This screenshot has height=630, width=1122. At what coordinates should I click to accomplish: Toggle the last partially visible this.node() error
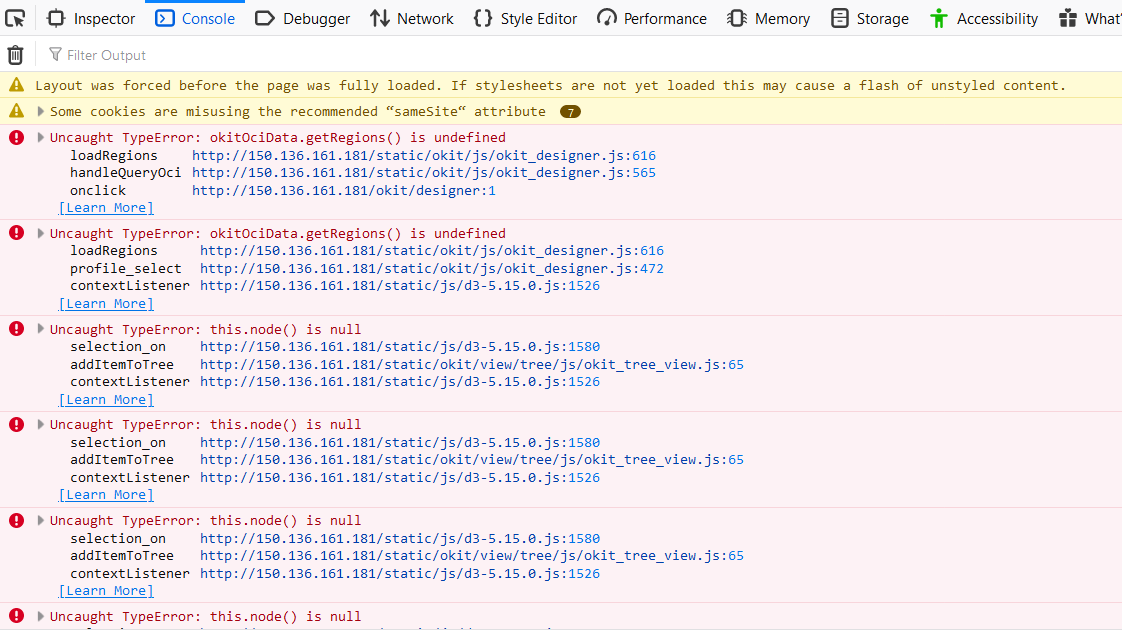[41, 616]
